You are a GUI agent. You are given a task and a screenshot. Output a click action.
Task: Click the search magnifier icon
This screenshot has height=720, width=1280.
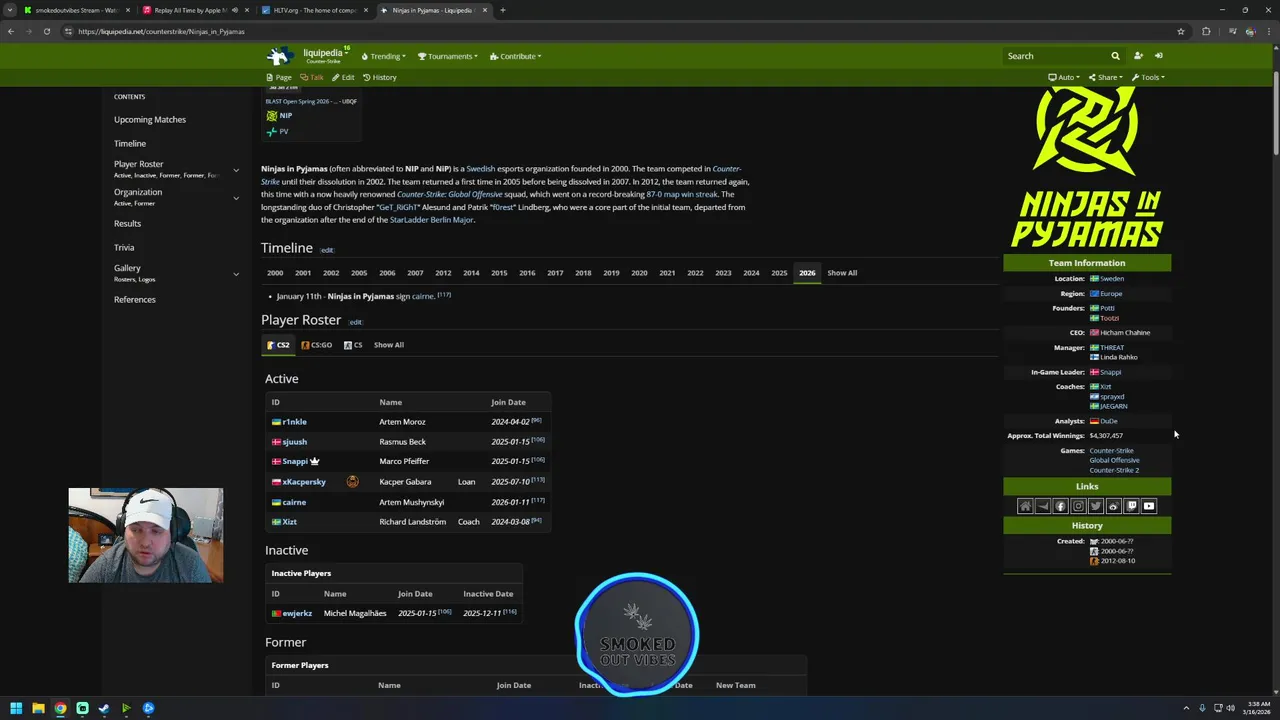click(1115, 56)
